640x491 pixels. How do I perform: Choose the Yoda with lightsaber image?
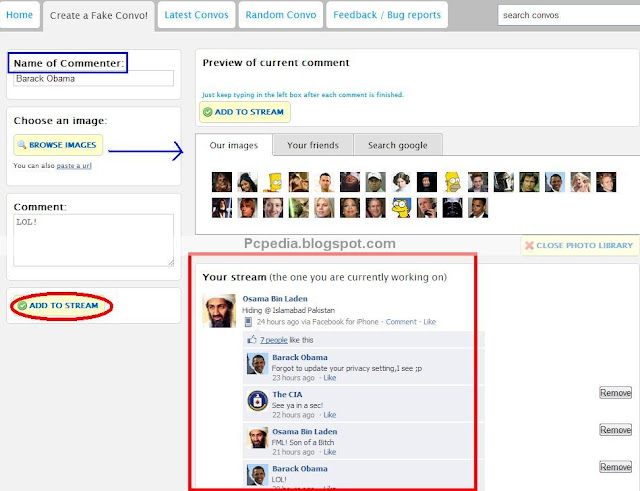[299, 208]
